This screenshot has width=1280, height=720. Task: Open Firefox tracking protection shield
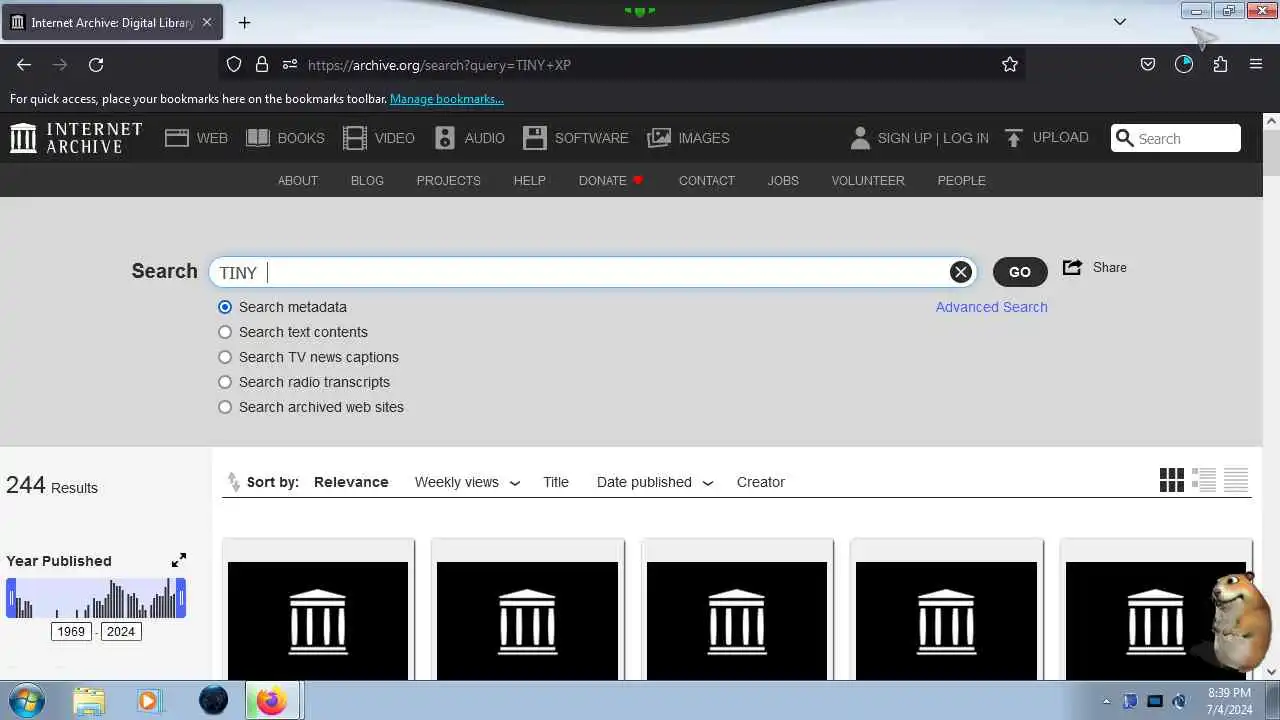pos(234,65)
